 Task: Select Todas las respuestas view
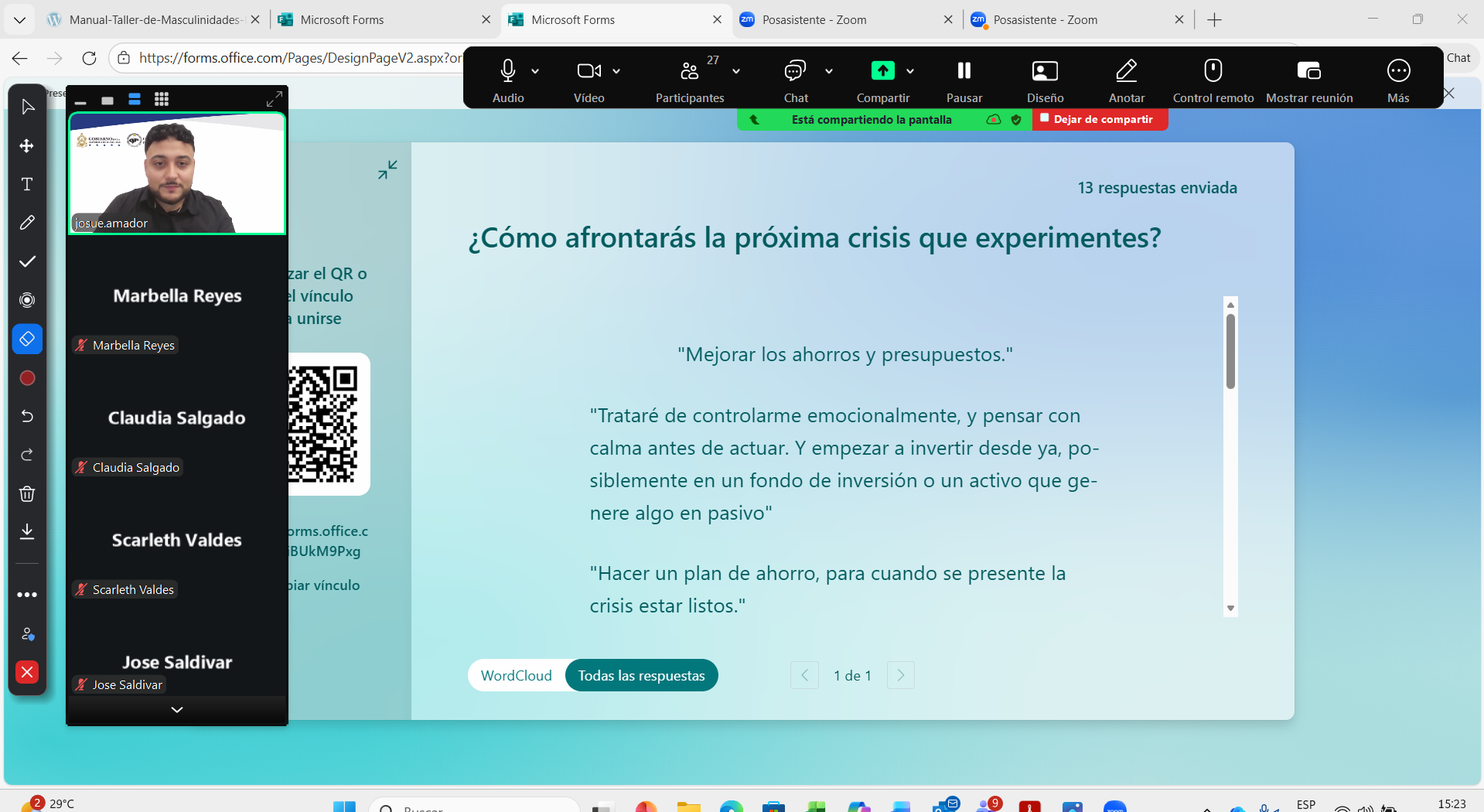coord(641,675)
